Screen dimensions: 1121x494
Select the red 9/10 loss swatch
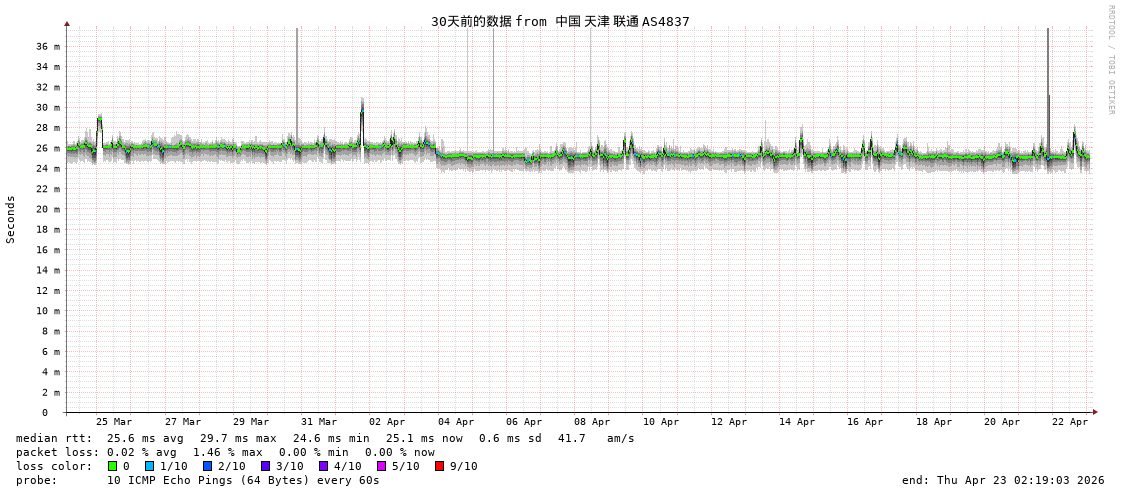pyautogui.click(x=439, y=466)
